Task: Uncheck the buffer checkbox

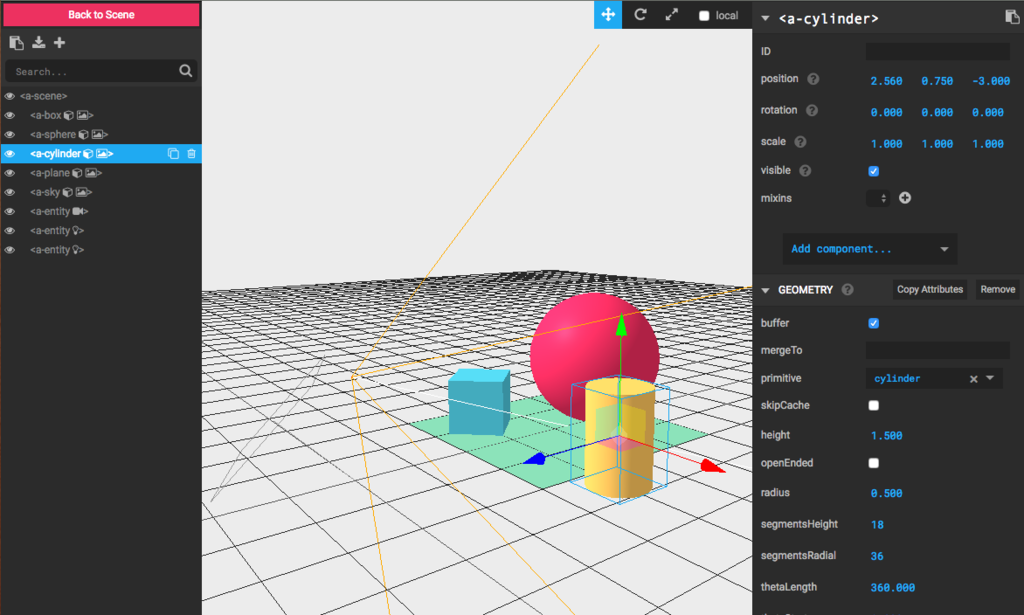Action: point(874,323)
